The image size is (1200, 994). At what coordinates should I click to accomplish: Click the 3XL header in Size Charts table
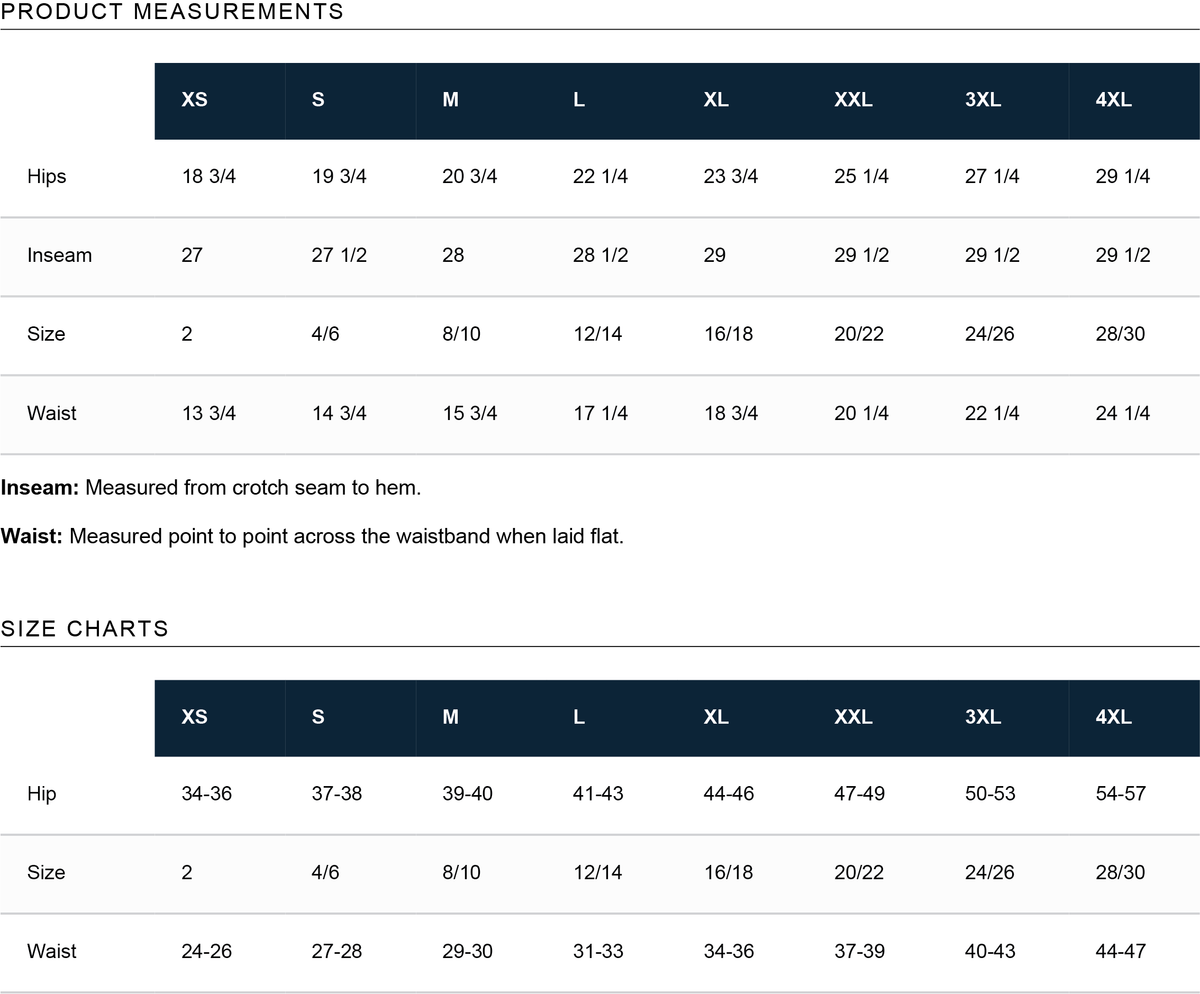[x=983, y=717]
